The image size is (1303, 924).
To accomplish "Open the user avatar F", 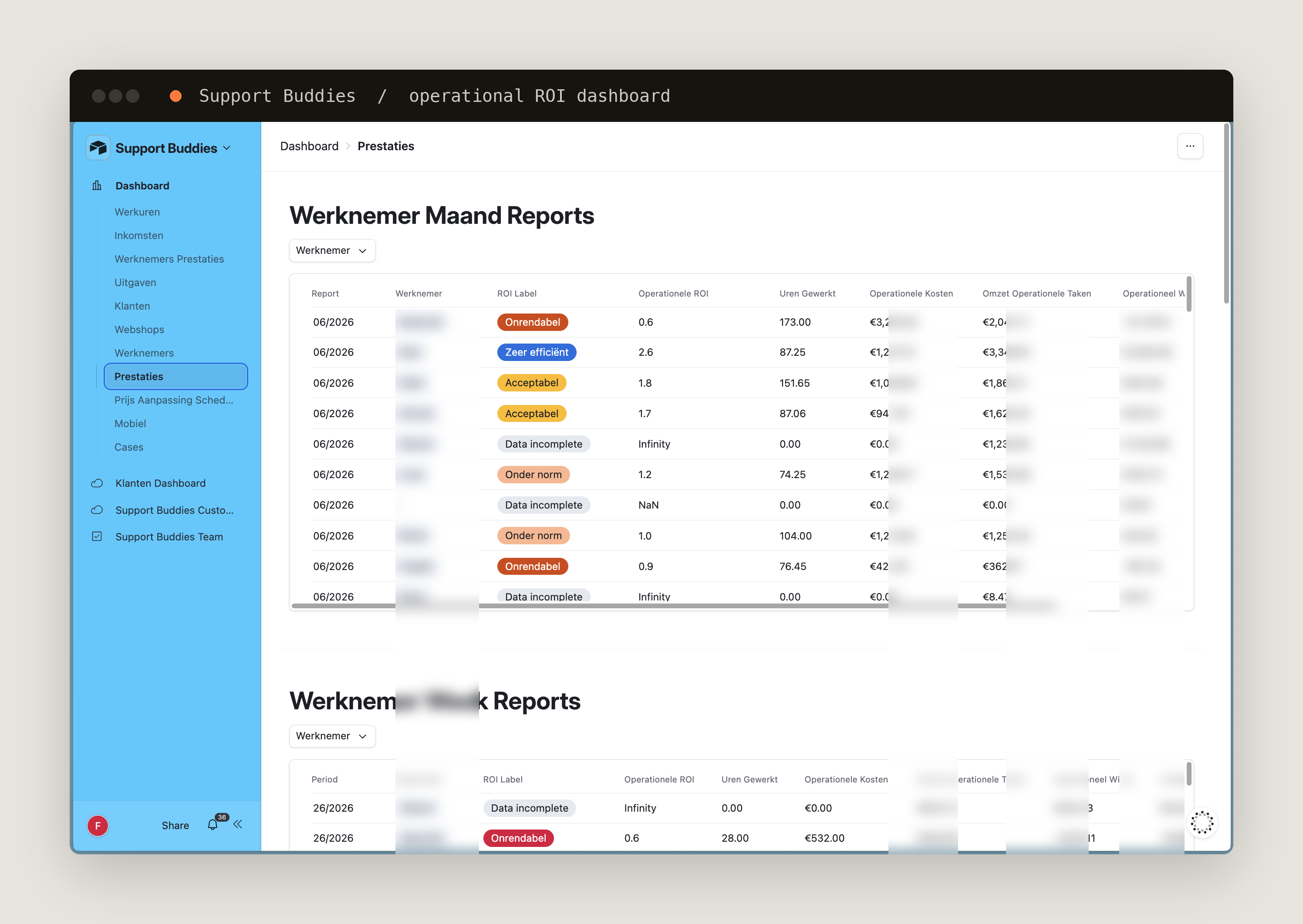I will [x=98, y=826].
